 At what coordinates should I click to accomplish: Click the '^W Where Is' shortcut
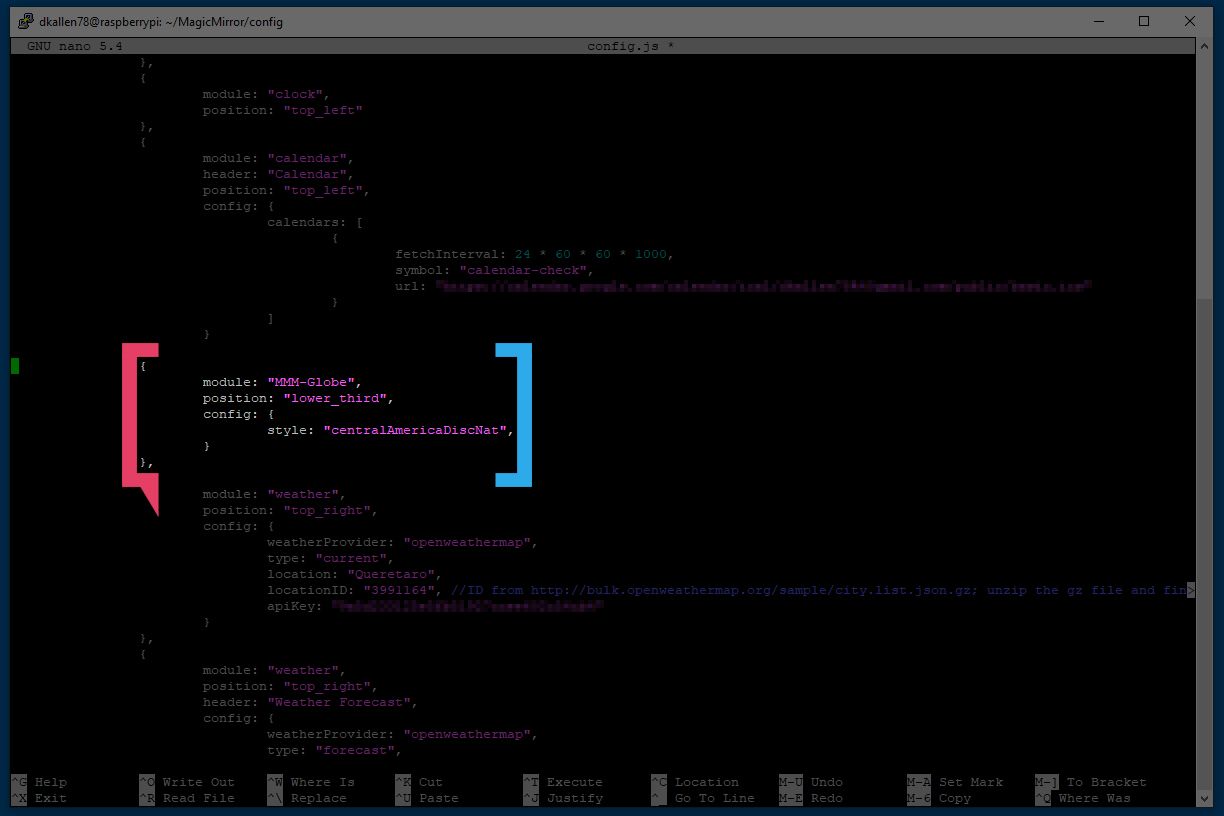click(310, 782)
